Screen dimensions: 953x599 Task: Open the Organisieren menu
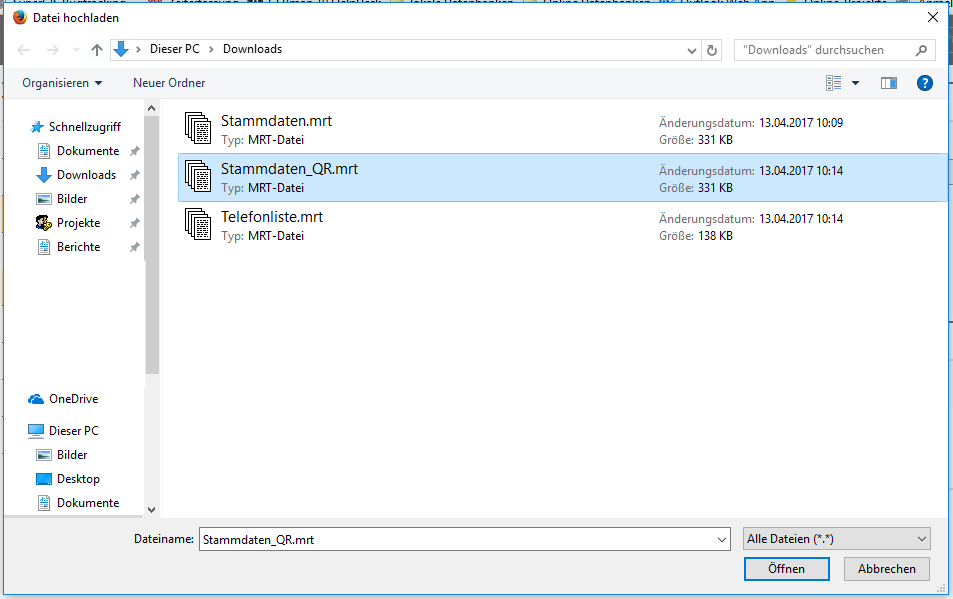point(62,83)
